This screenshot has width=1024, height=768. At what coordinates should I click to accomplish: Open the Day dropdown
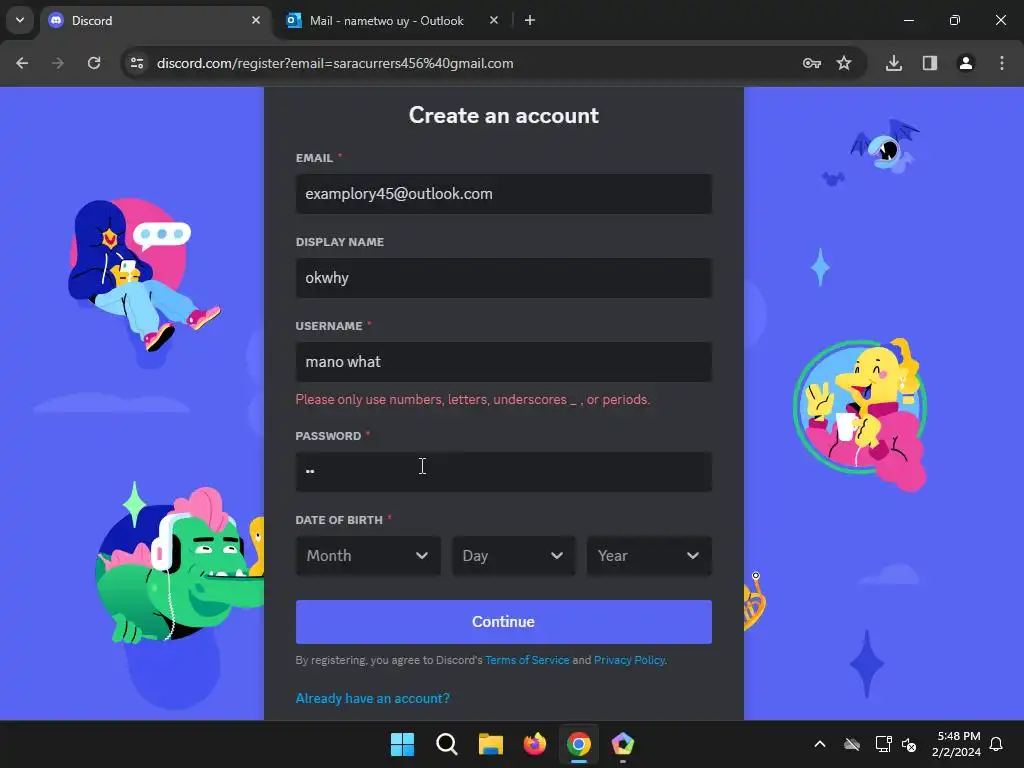513,556
